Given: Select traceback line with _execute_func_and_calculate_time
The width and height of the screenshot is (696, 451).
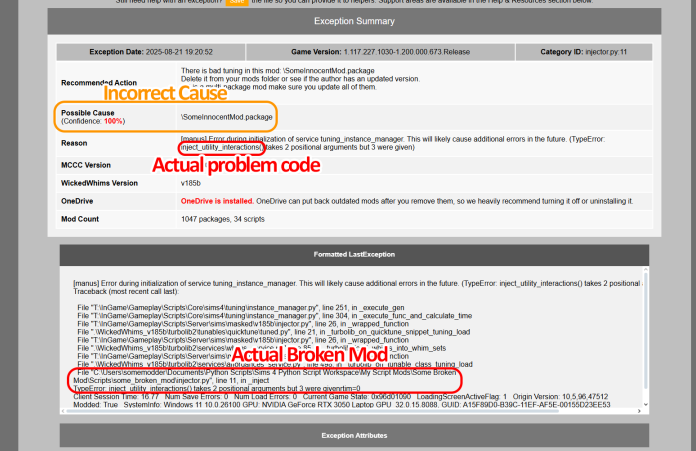Looking at the screenshot, I should 274,316.
